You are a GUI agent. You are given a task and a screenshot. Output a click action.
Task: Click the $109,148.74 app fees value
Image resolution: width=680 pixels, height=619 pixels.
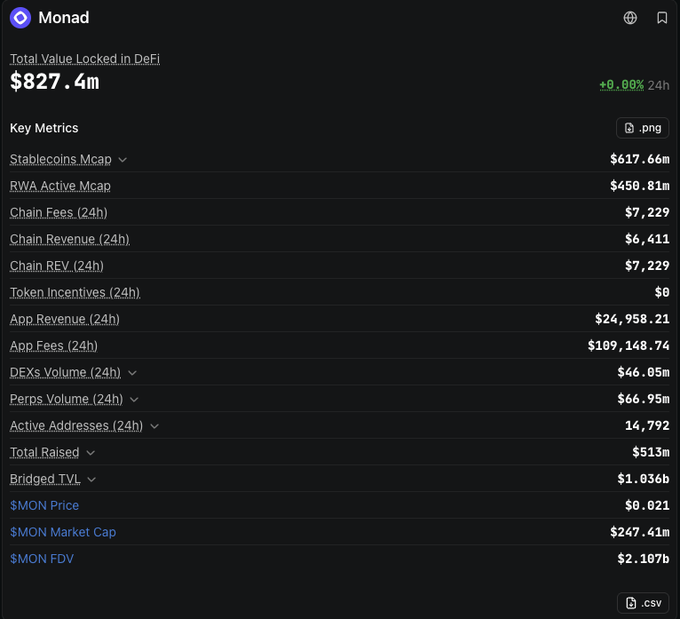pyautogui.click(x=628, y=346)
